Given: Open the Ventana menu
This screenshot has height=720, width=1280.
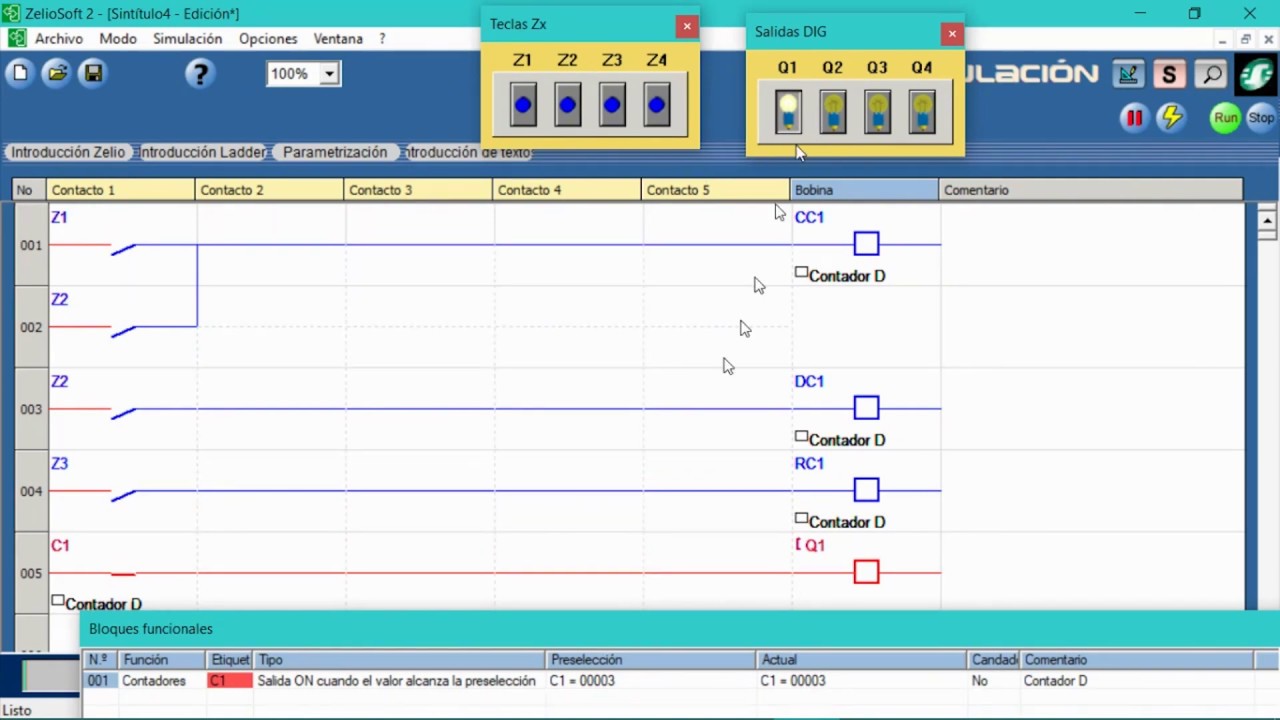Looking at the screenshot, I should 338,39.
